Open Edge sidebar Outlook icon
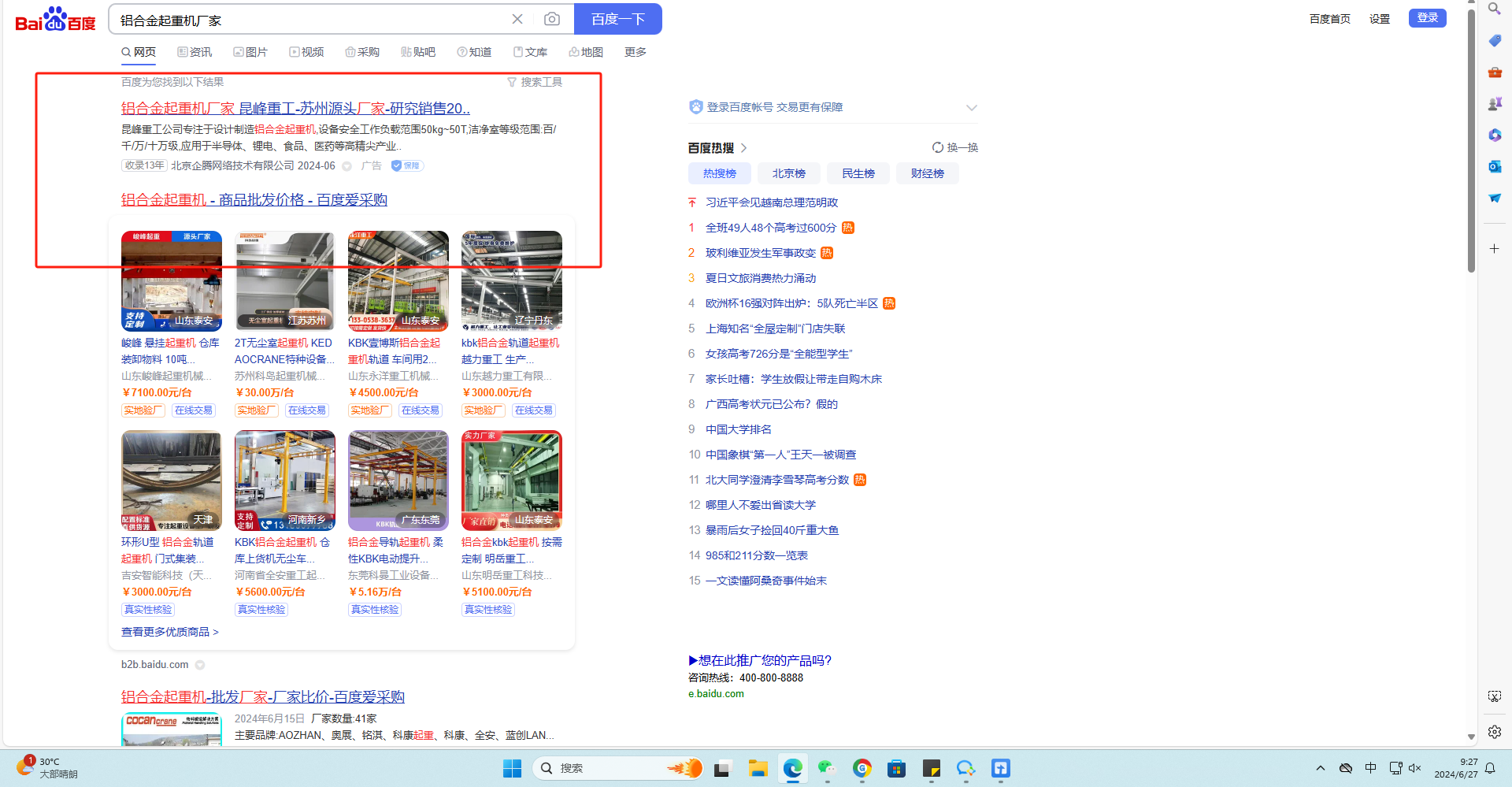 [x=1495, y=167]
